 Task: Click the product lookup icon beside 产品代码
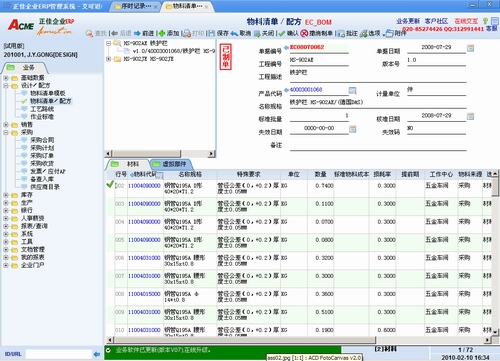click(352, 90)
